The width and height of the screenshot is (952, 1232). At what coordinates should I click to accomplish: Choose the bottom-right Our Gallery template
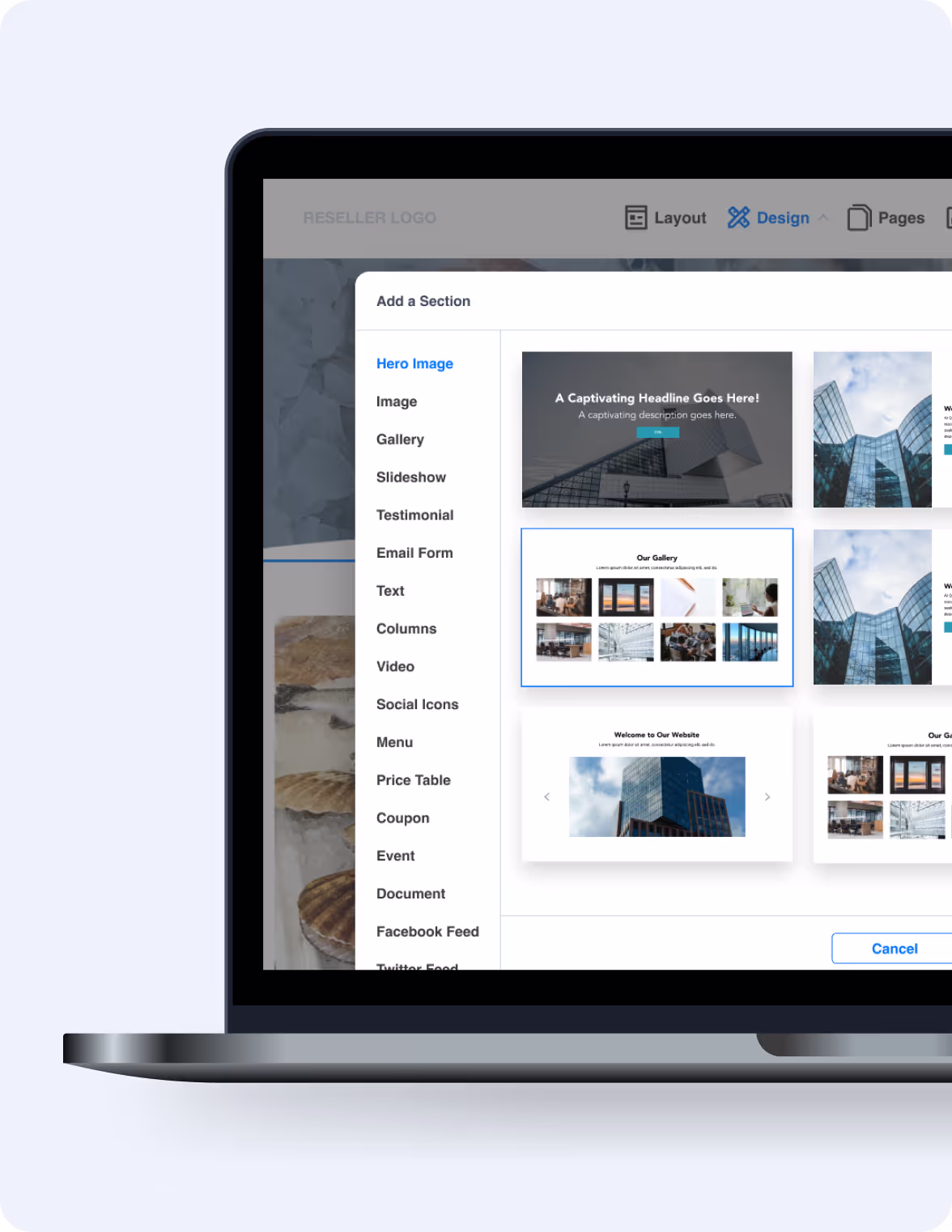coord(882,785)
